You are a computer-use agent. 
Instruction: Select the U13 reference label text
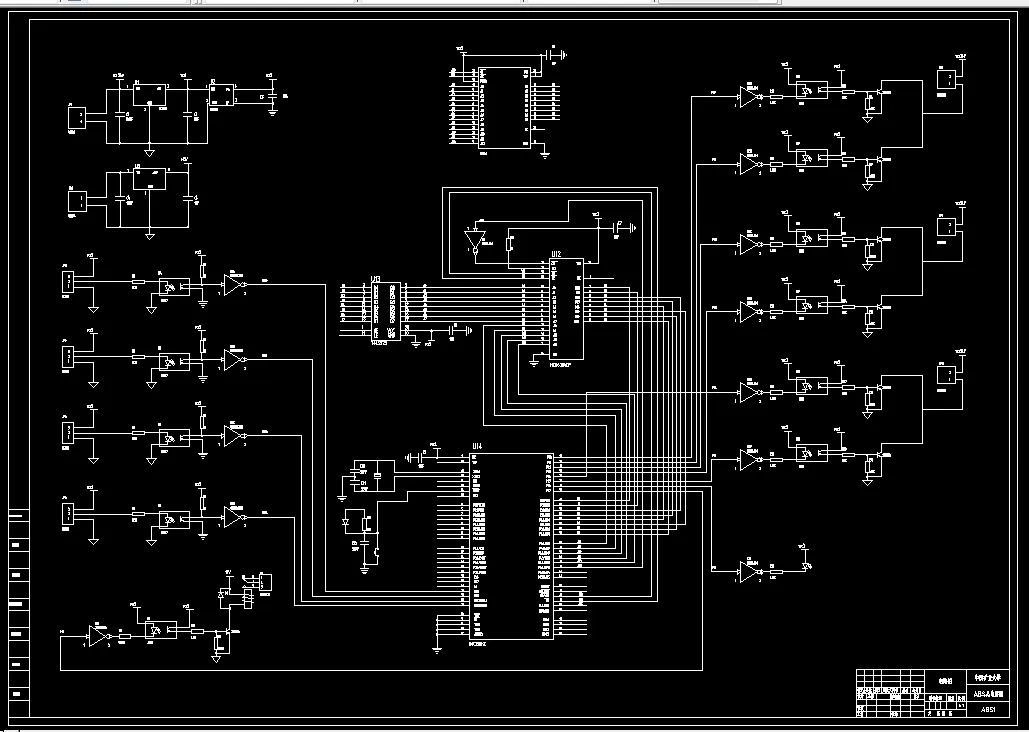click(375, 279)
